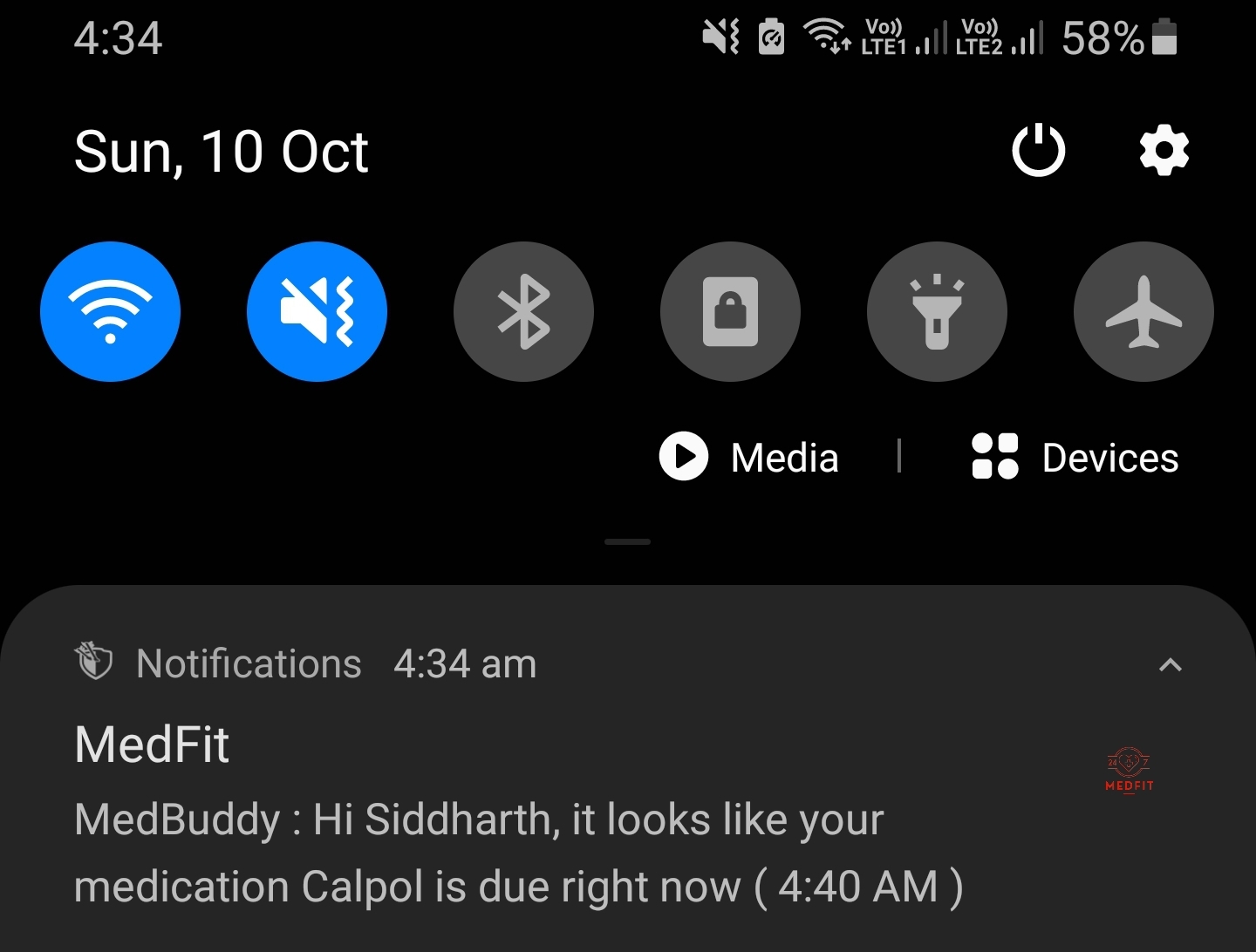
Task: Toggle the vibrate sound mode tile
Action: pos(317,311)
